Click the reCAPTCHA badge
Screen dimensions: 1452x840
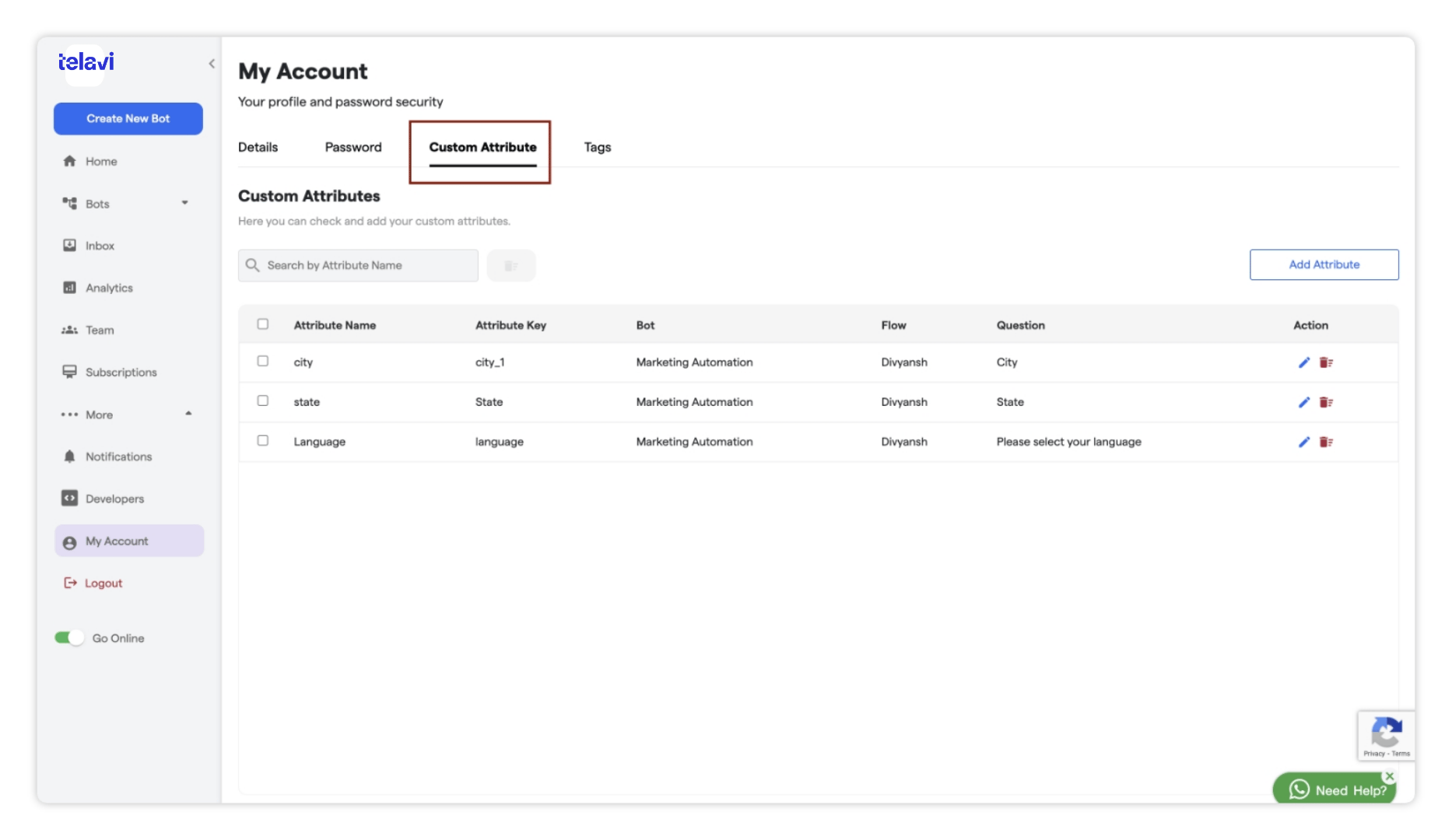tap(1386, 735)
